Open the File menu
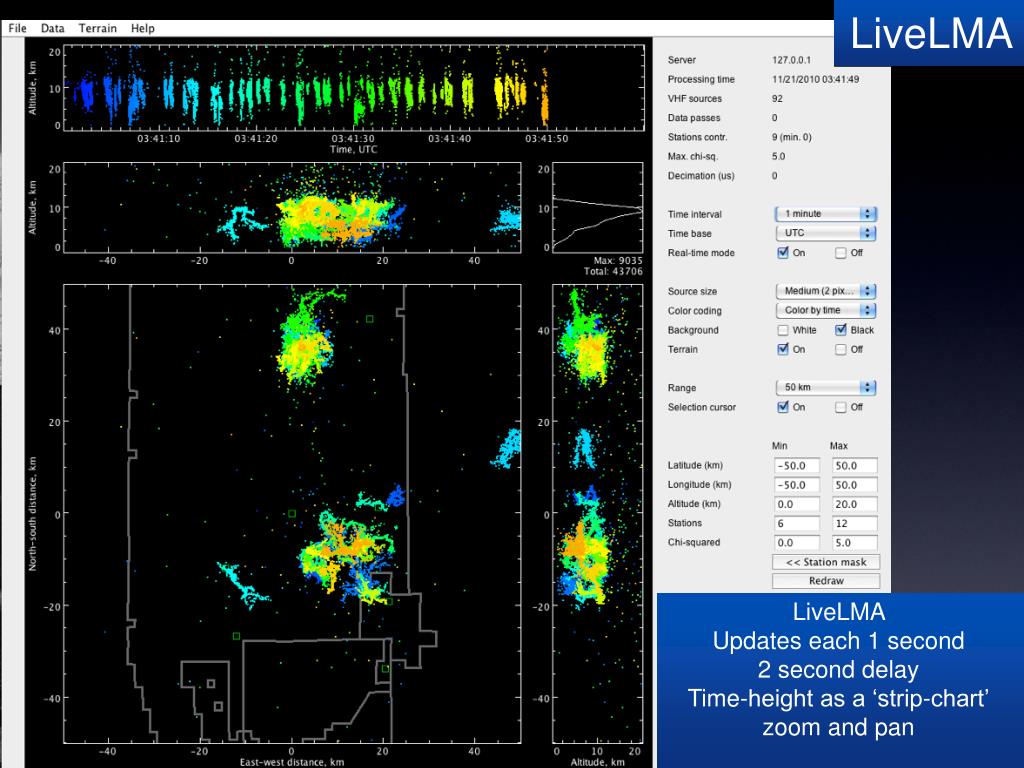The width and height of the screenshot is (1024, 768). pyautogui.click(x=18, y=28)
